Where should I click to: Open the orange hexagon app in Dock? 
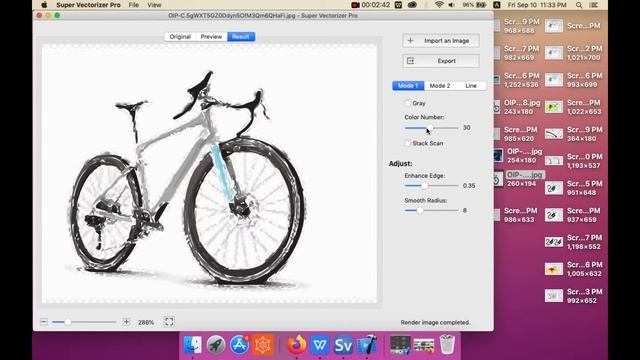(x=262, y=345)
